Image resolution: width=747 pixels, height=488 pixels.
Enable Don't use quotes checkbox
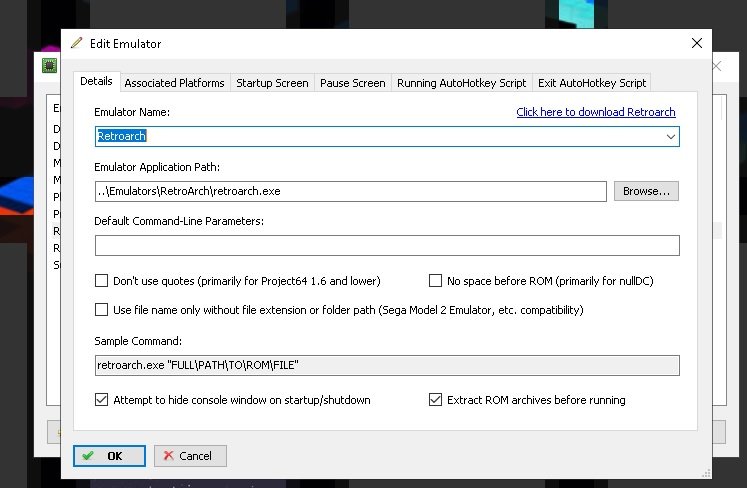tap(101, 281)
